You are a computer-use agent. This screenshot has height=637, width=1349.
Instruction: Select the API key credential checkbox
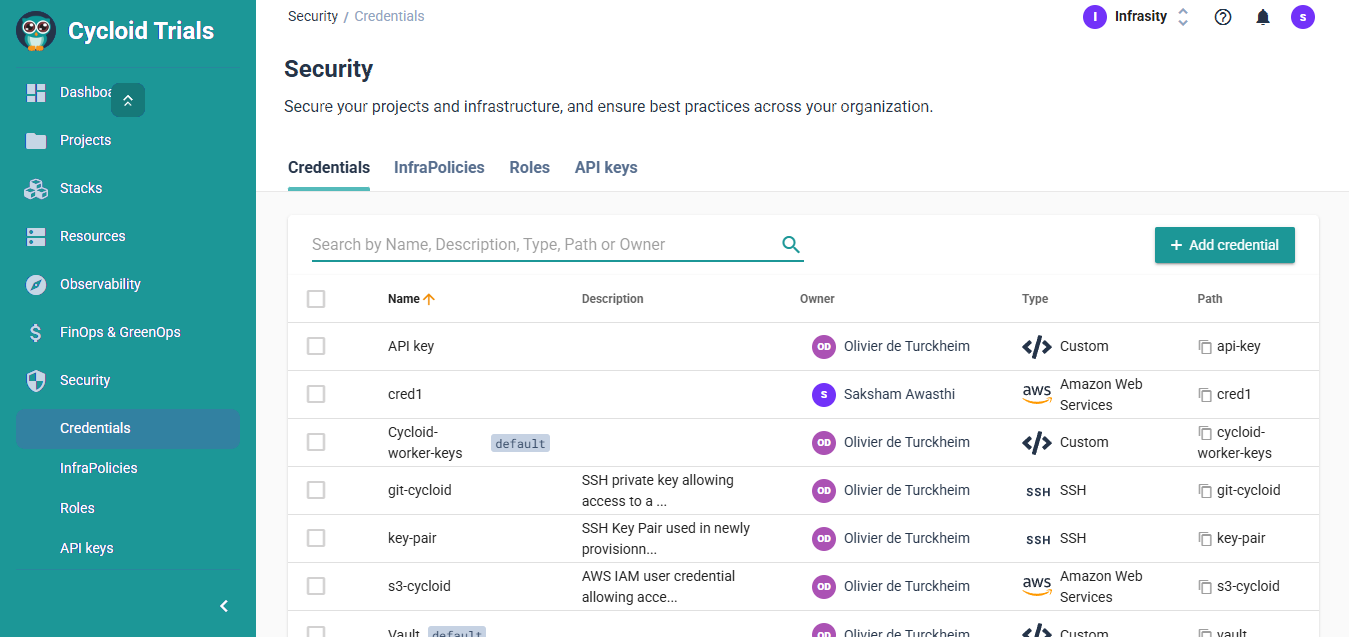click(x=316, y=346)
